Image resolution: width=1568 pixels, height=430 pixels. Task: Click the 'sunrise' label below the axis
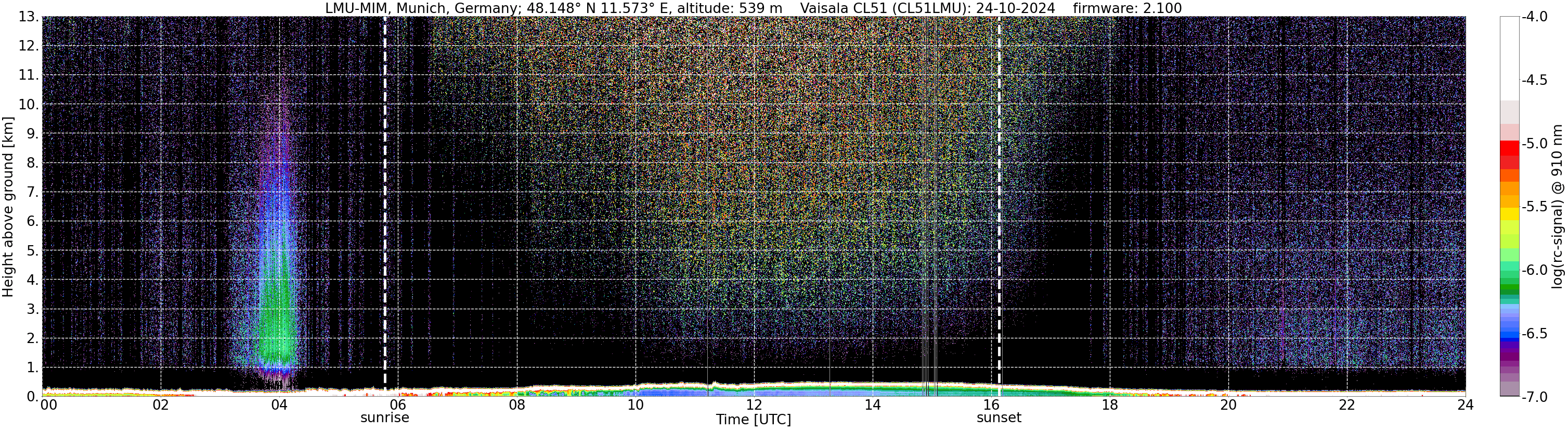(x=385, y=418)
